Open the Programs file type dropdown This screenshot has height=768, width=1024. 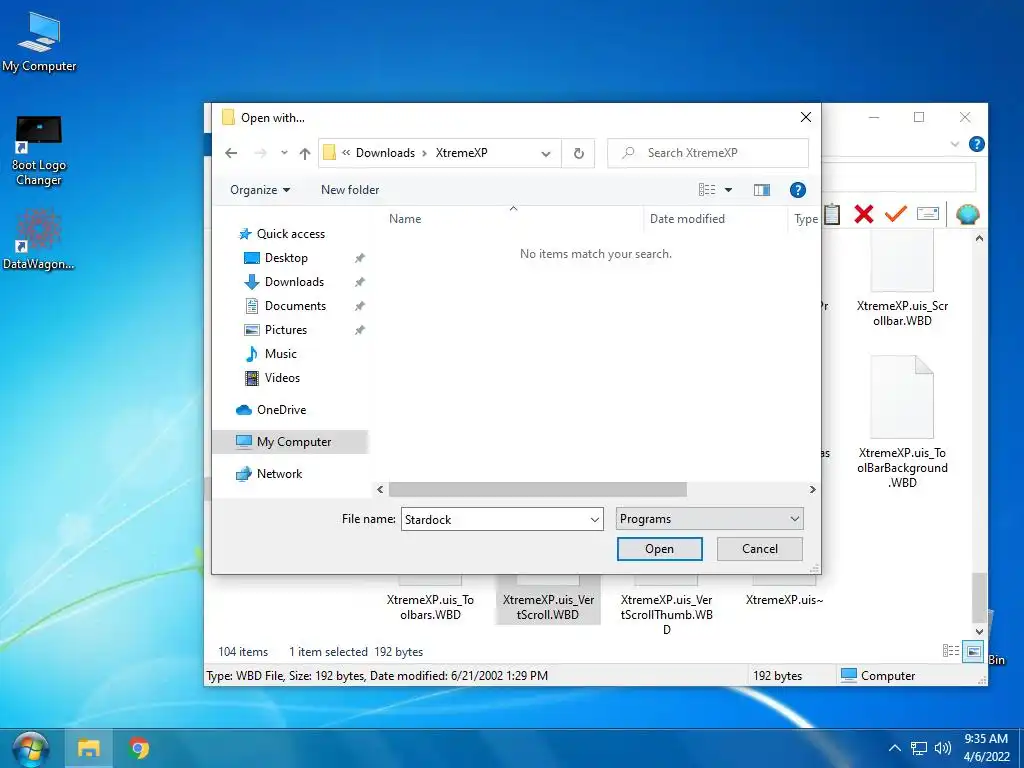tap(709, 519)
